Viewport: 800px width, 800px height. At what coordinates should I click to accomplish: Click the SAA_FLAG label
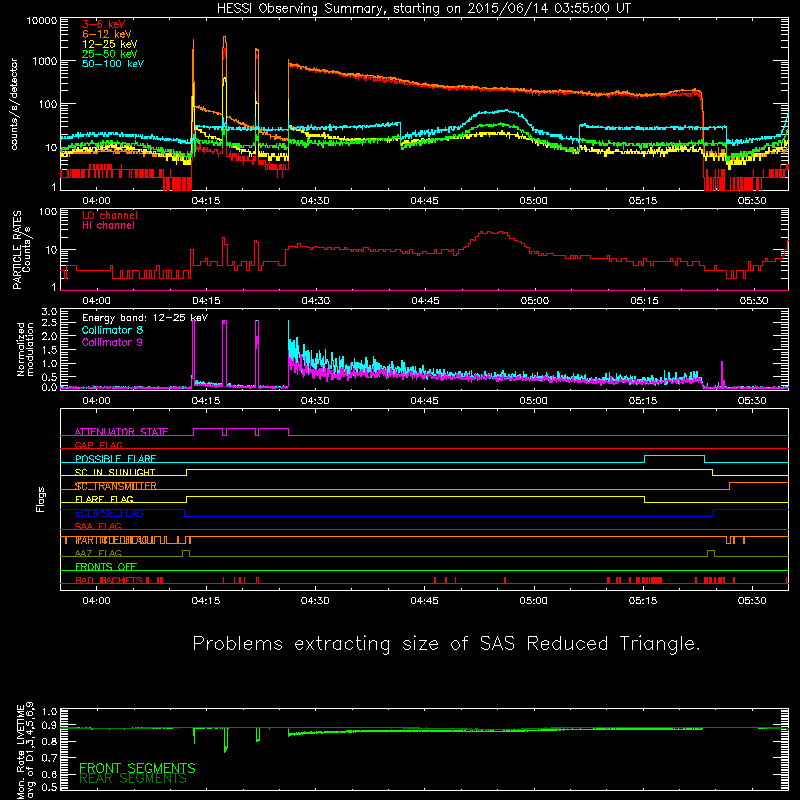pyautogui.click(x=98, y=526)
